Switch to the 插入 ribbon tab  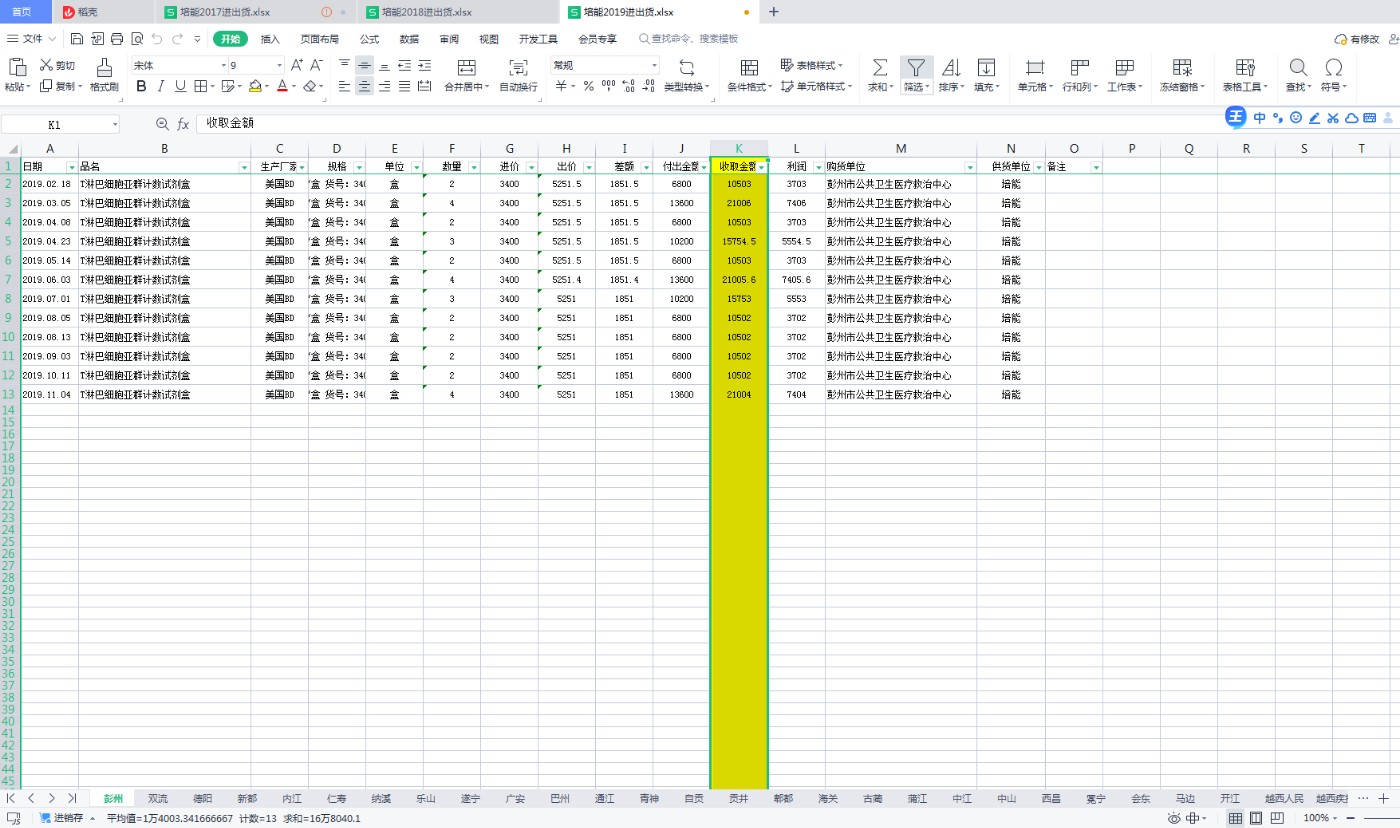pos(270,39)
